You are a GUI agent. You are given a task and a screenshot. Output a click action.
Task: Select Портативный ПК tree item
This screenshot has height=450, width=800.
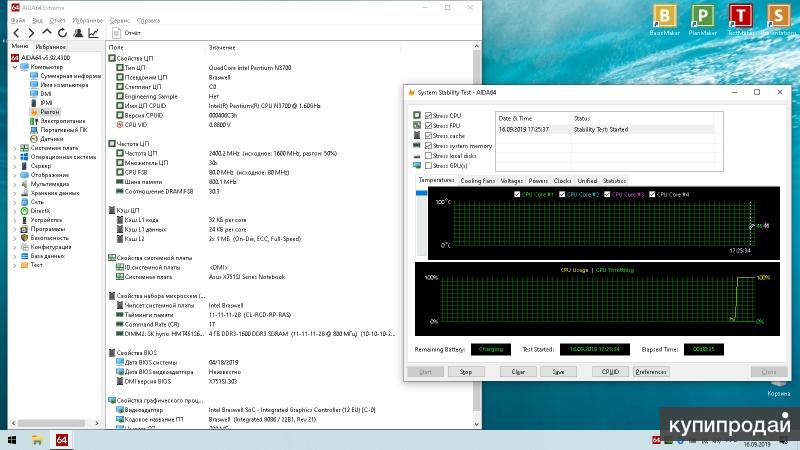coord(64,130)
